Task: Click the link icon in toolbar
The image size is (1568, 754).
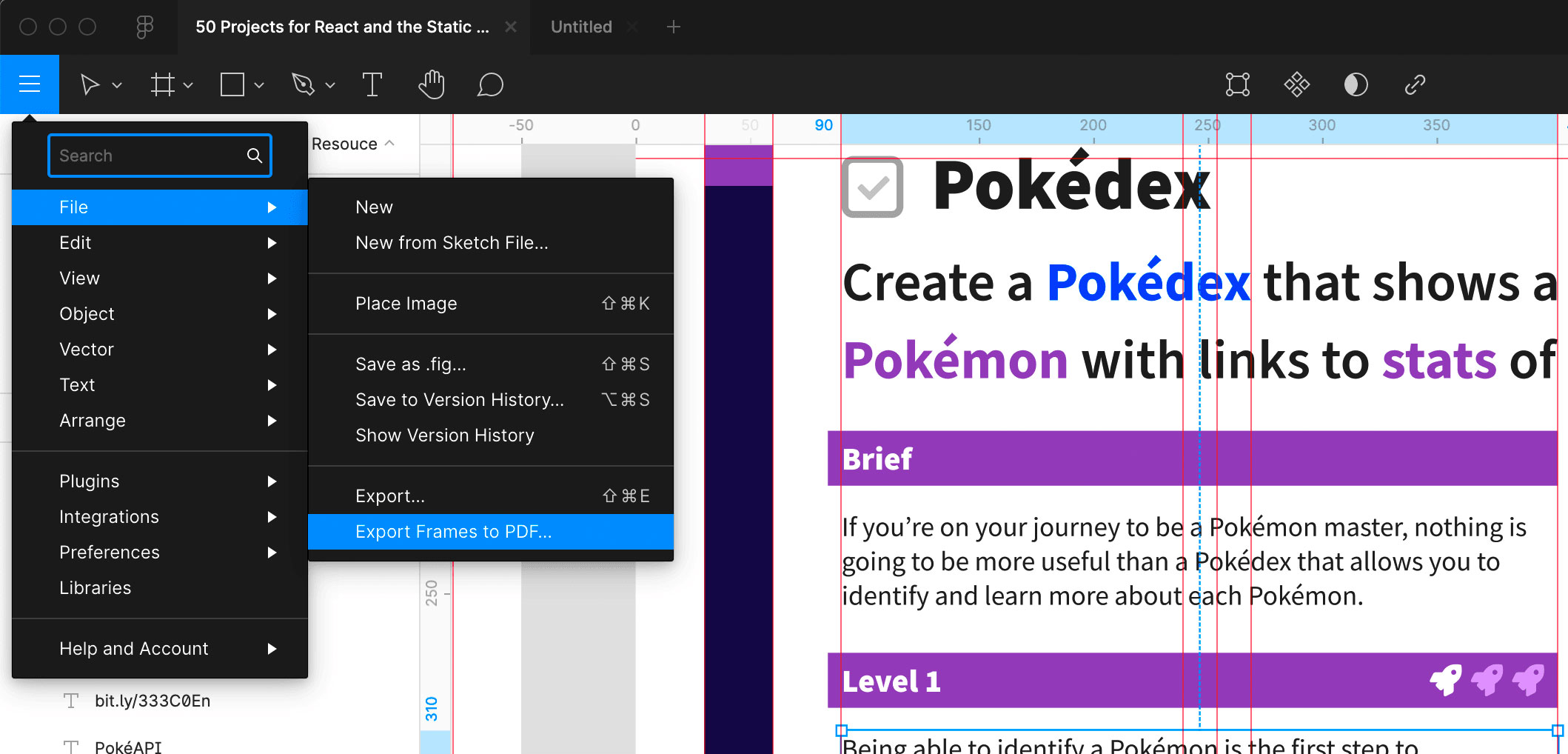Action: [1415, 84]
